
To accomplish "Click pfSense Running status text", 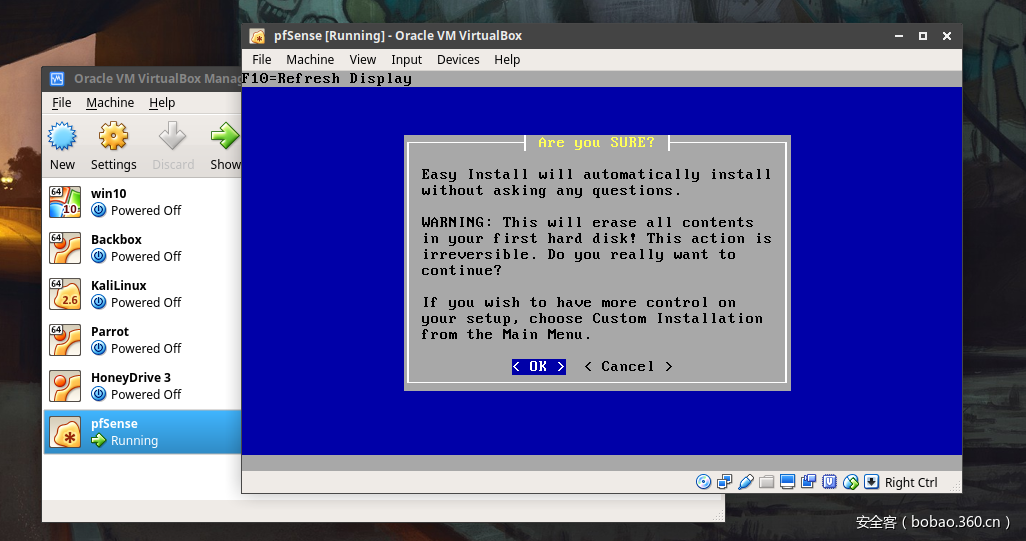I will coord(134,441).
